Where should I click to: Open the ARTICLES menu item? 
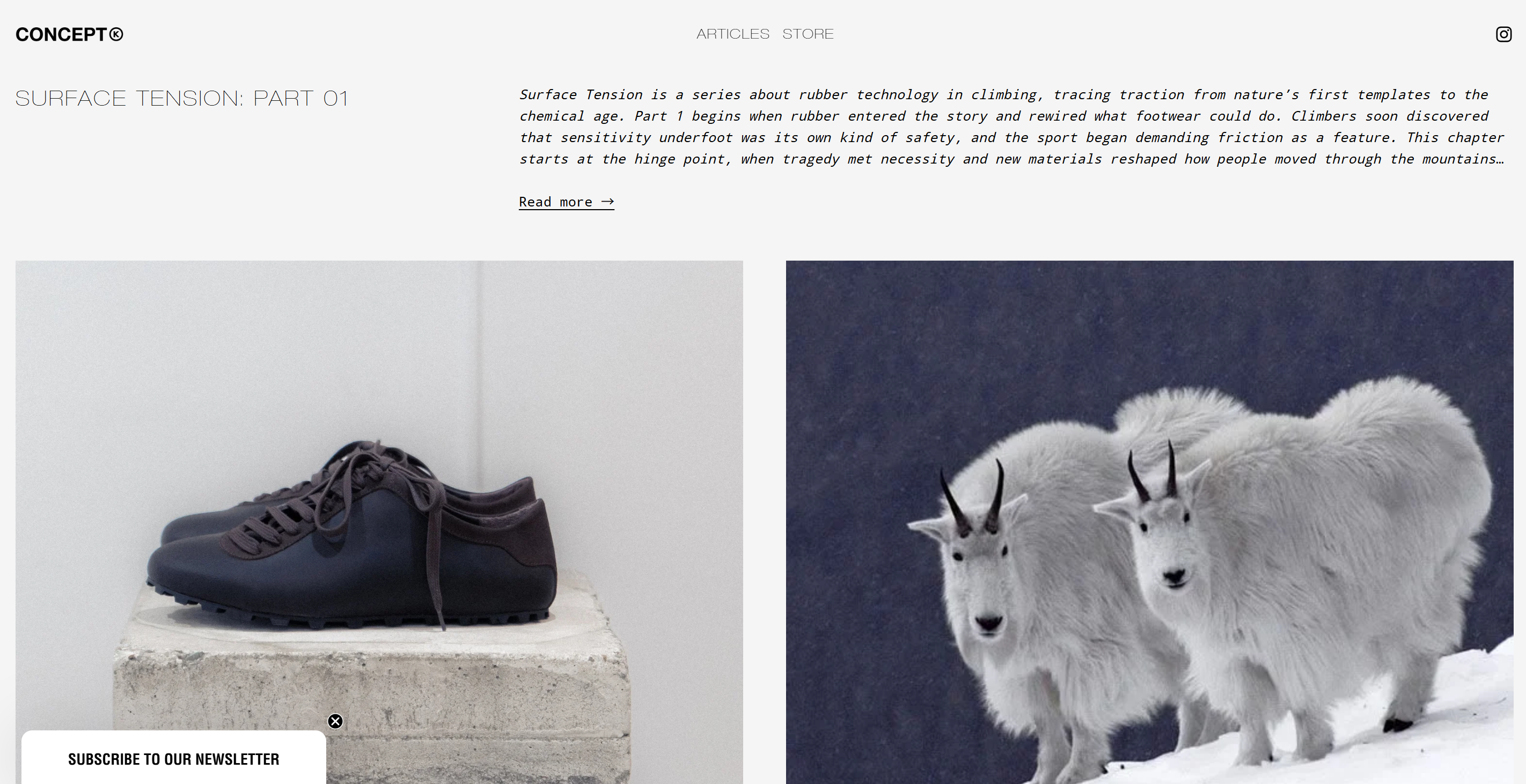click(733, 34)
